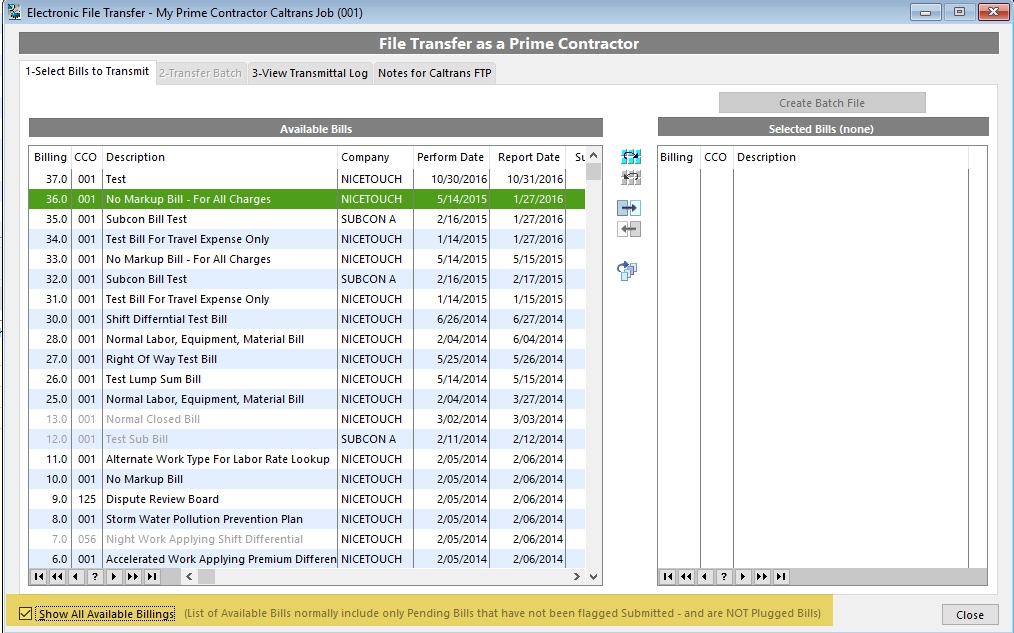Switch to the 3-View Transmittal Log tab
Image resolution: width=1014 pixels, height=633 pixels.
click(310, 73)
